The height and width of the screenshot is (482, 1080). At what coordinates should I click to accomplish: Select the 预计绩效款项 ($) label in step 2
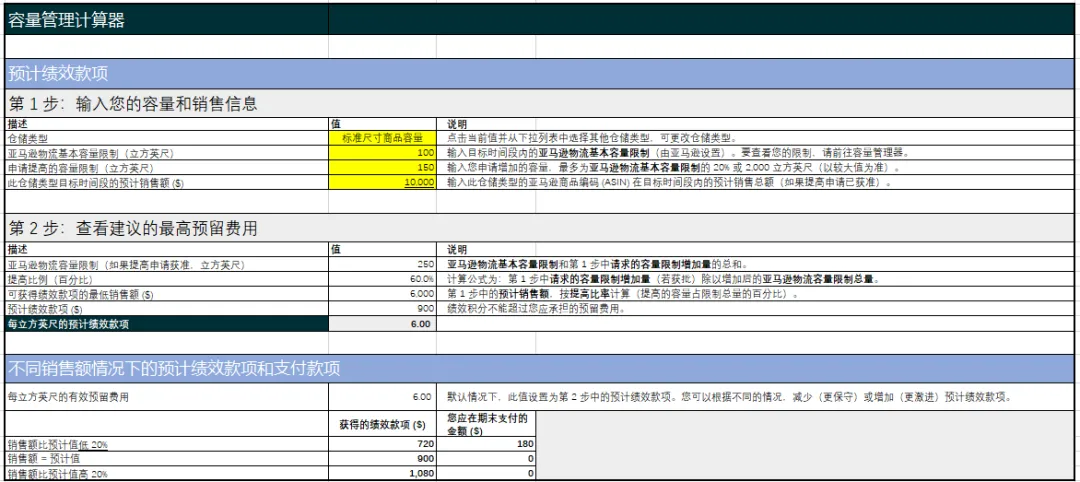167,308
